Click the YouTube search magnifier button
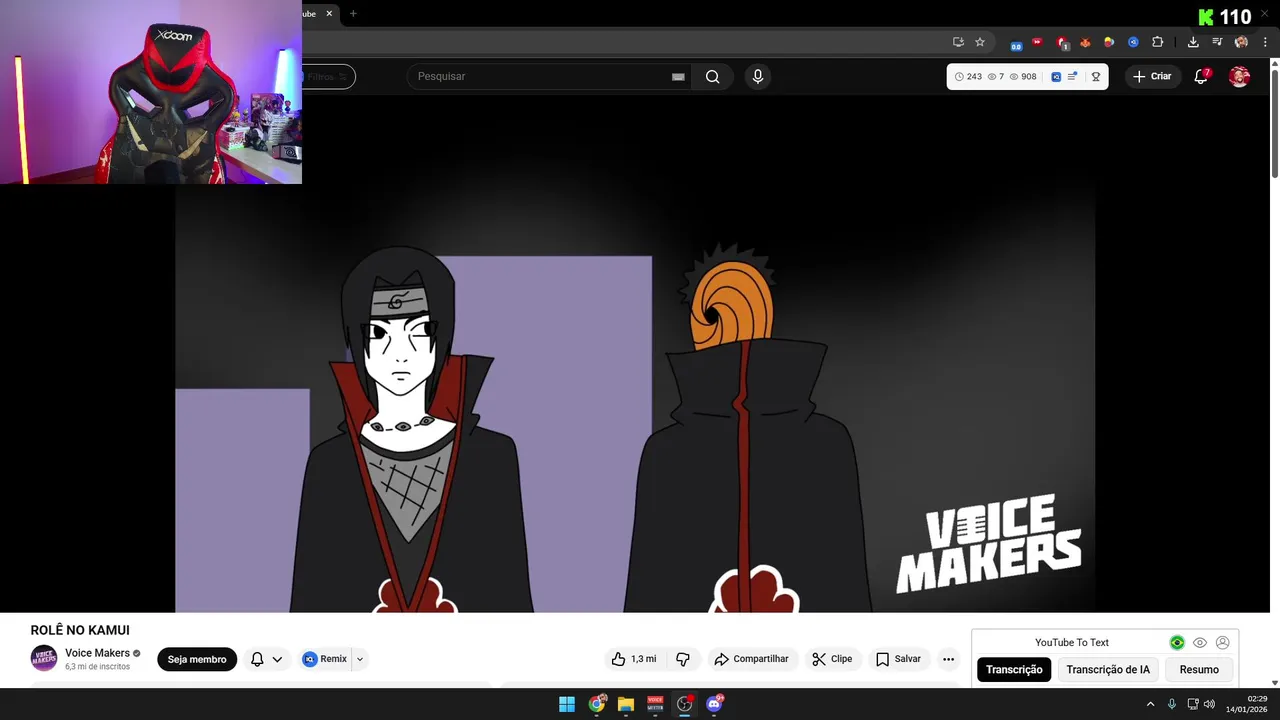 [x=712, y=77]
